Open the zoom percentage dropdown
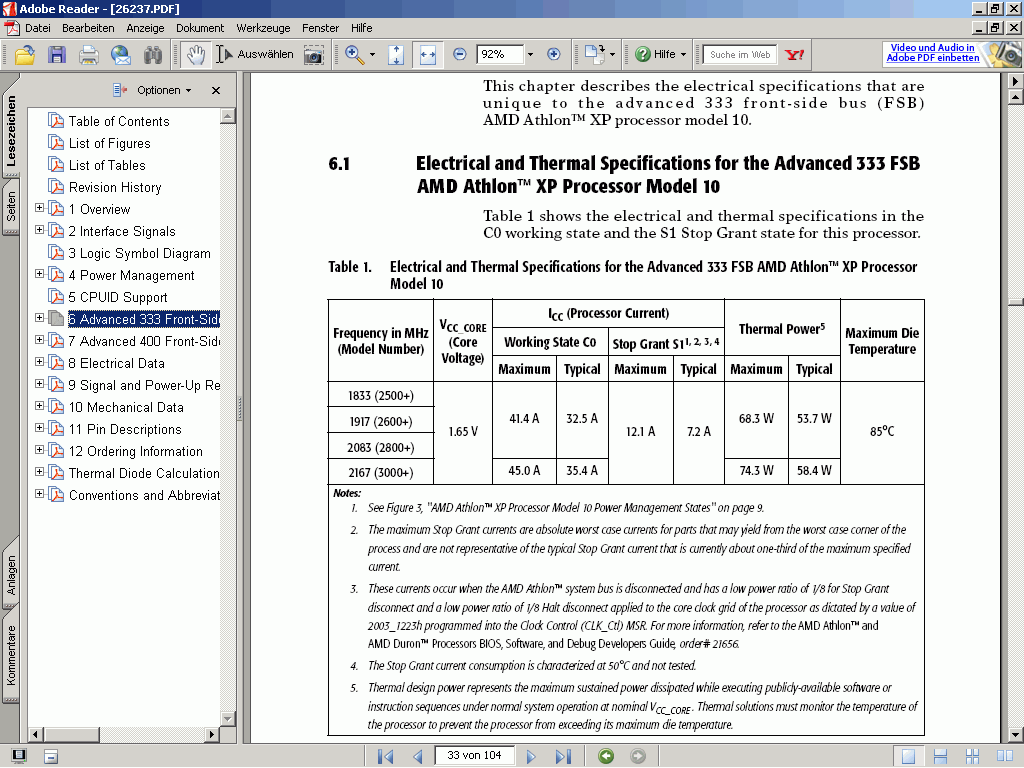 tap(530, 55)
